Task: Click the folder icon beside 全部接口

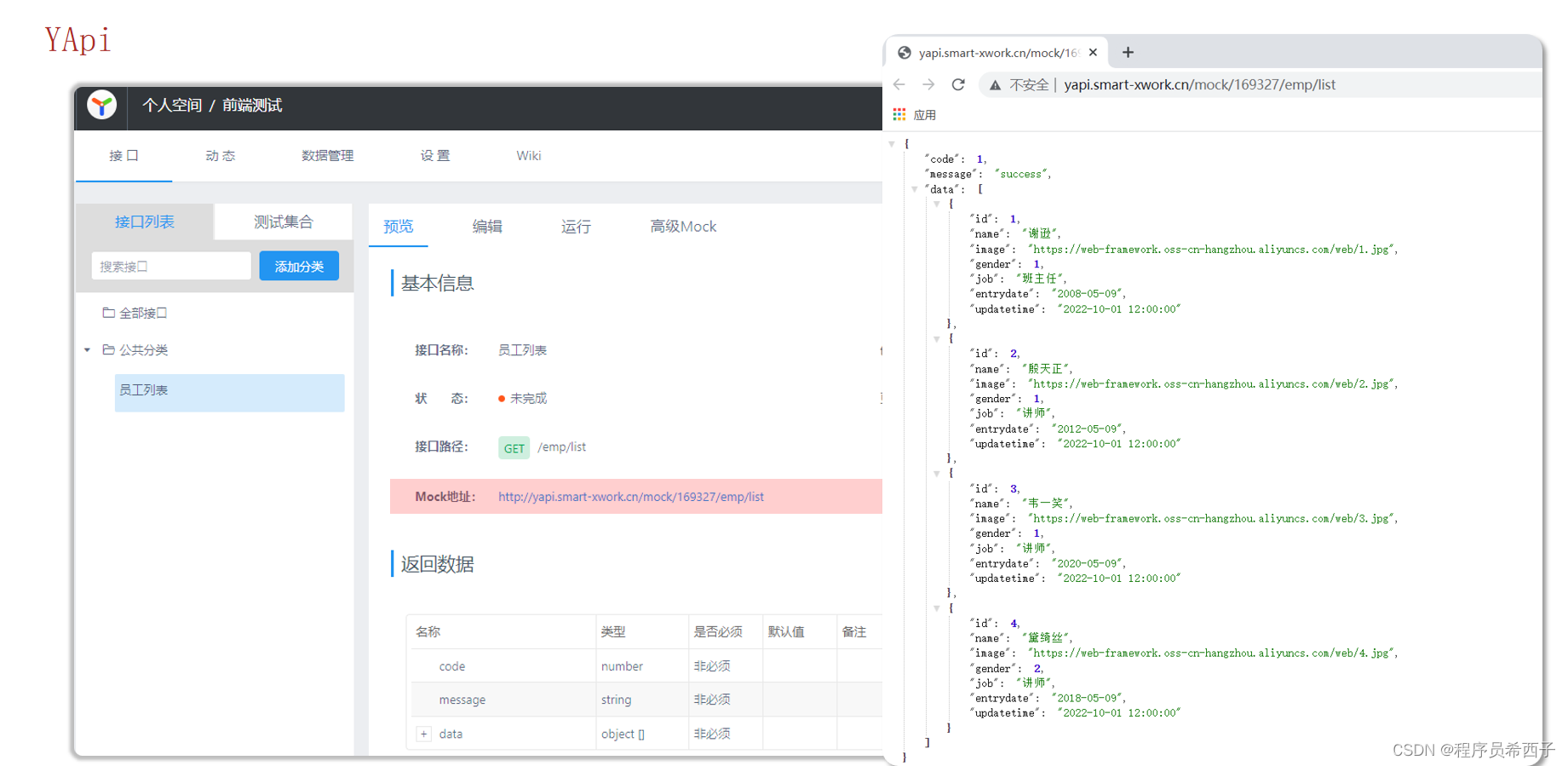Action: point(108,313)
